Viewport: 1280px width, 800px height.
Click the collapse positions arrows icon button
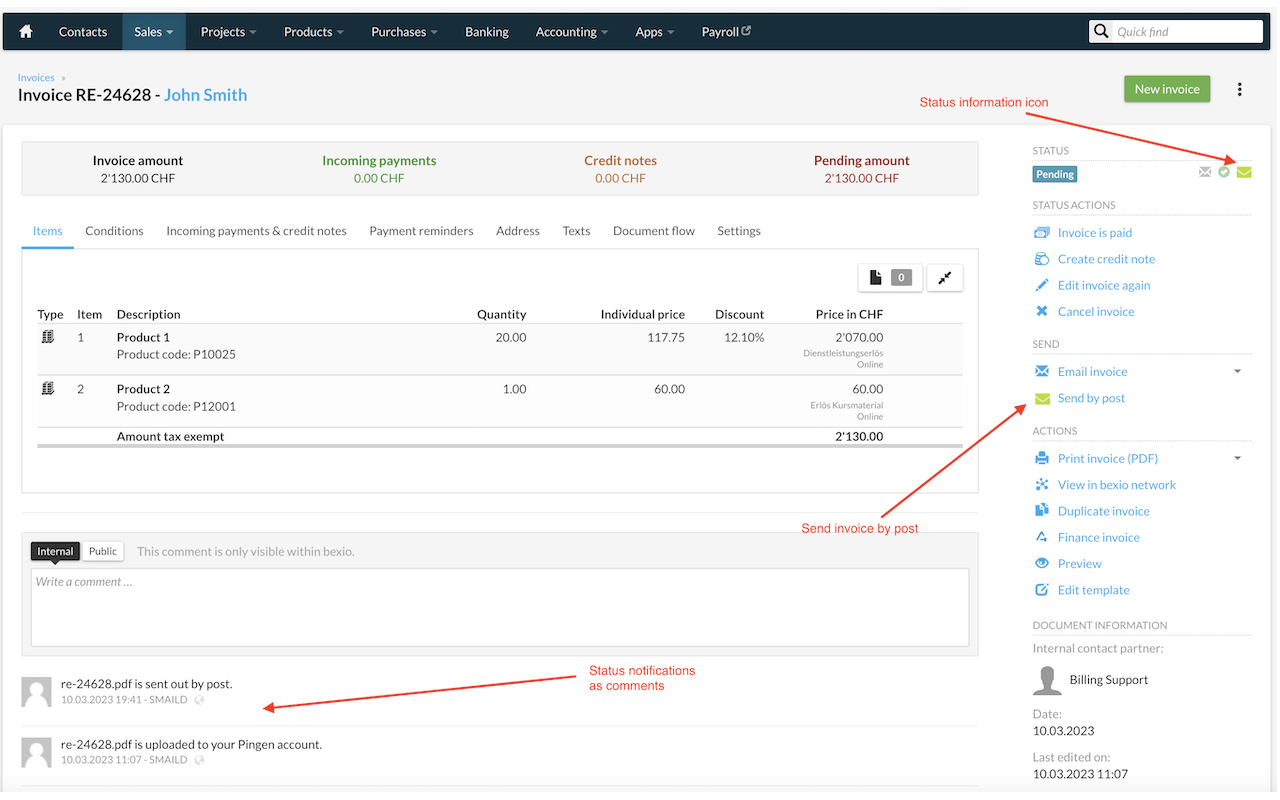click(945, 278)
